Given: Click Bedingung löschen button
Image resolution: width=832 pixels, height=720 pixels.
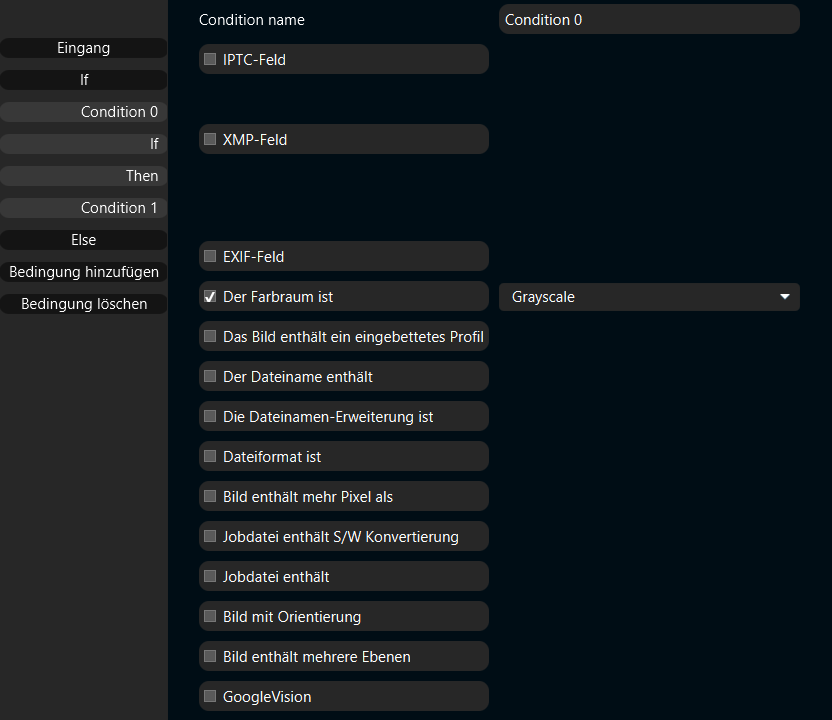Looking at the screenshot, I should pyautogui.click(x=84, y=304).
